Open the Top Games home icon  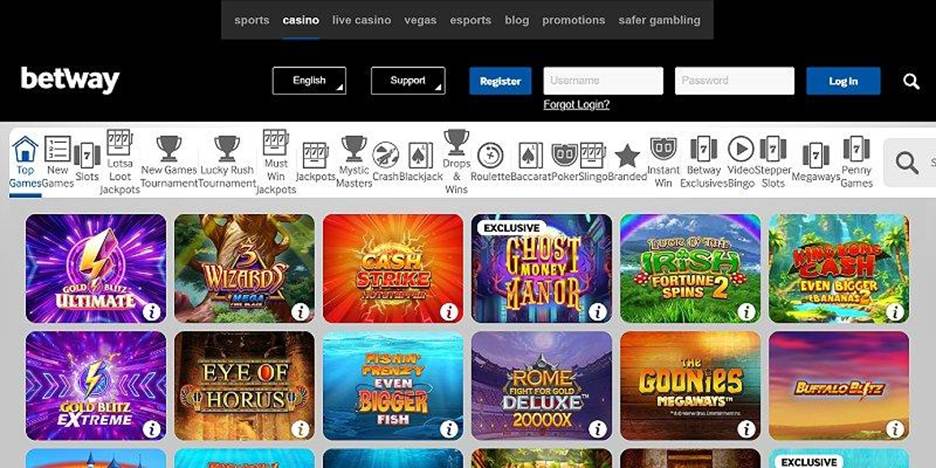pyautogui.click(x=25, y=149)
